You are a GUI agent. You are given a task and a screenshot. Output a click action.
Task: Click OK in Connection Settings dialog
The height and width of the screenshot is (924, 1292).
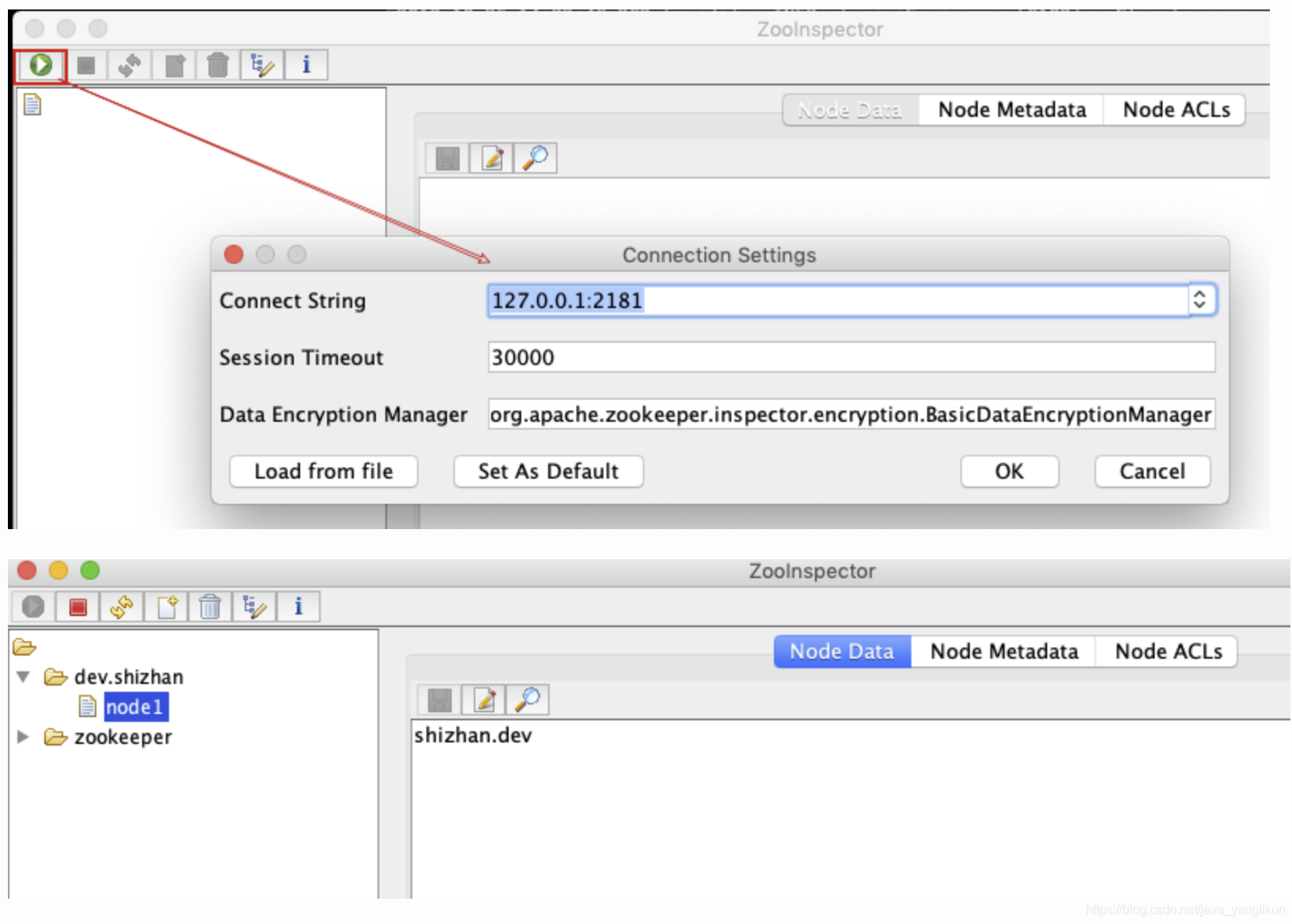tap(1009, 471)
